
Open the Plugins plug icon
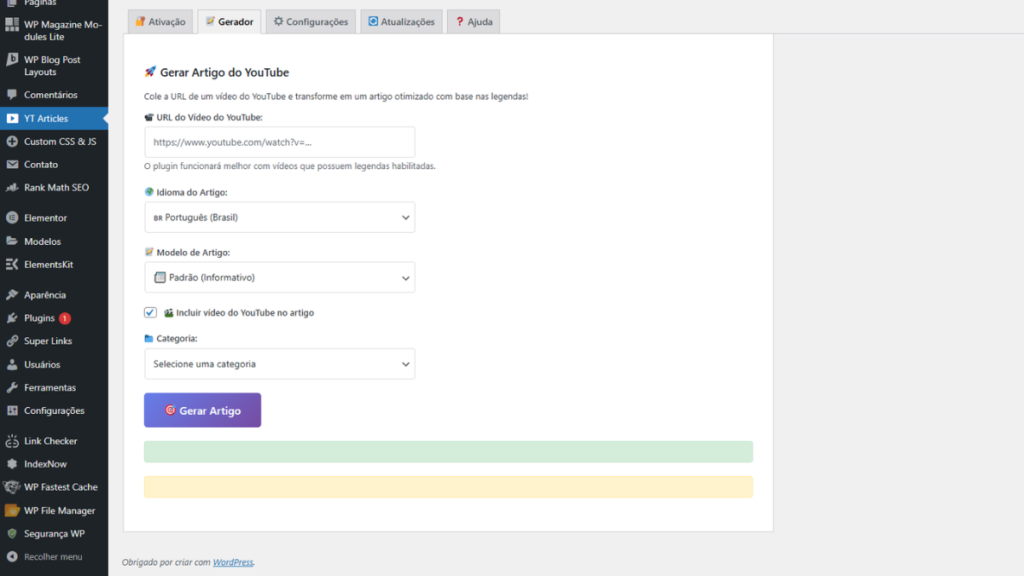point(12,318)
